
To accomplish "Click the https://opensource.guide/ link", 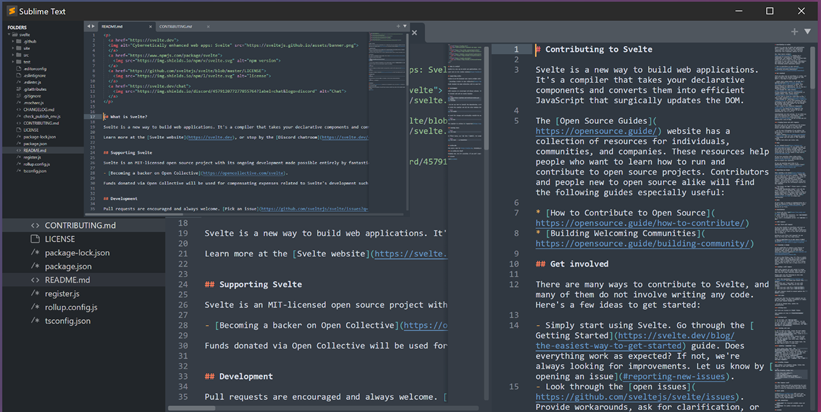I will tap(596, 131).
